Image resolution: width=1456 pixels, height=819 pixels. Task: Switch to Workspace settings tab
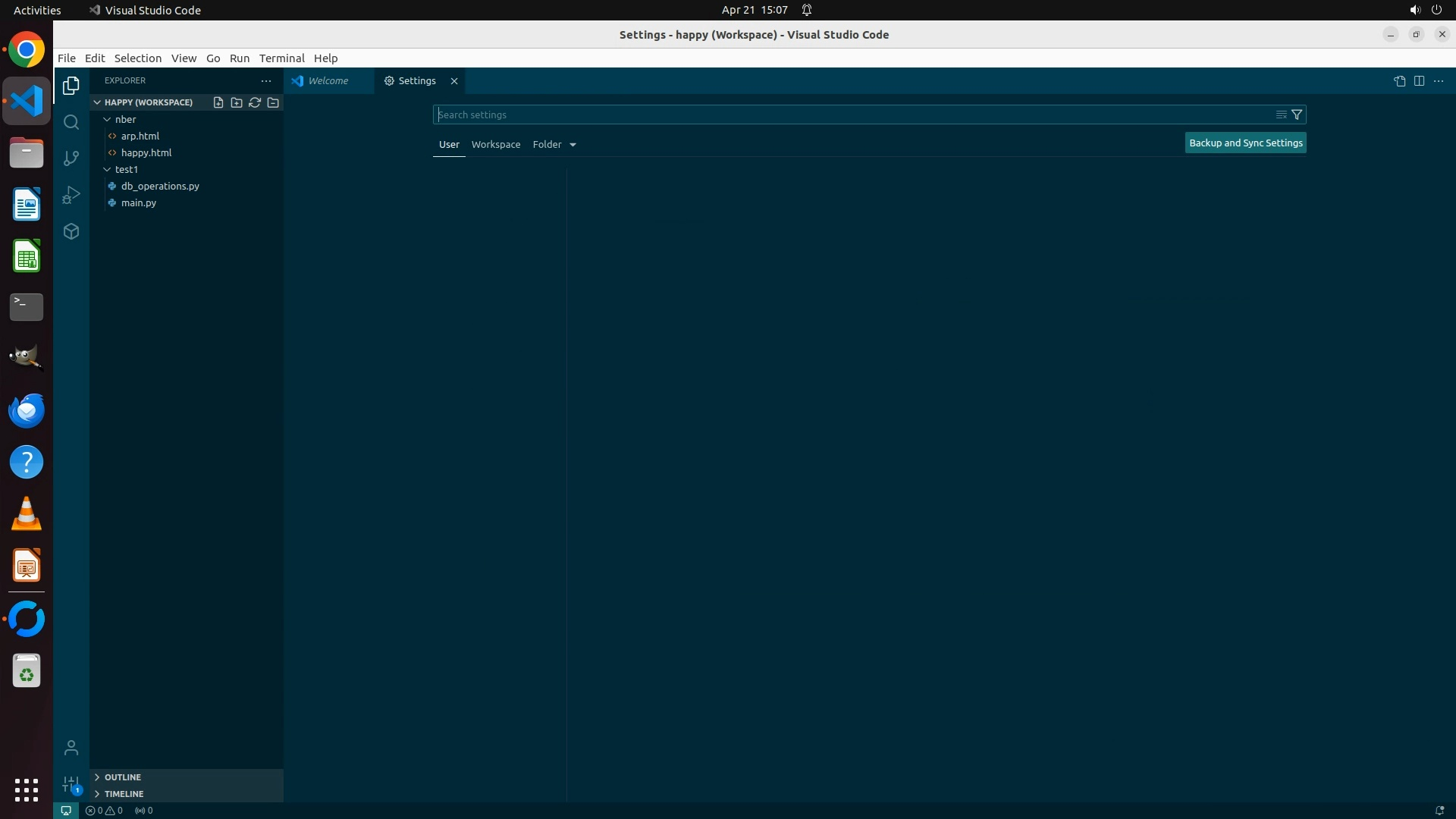[495, 145]
